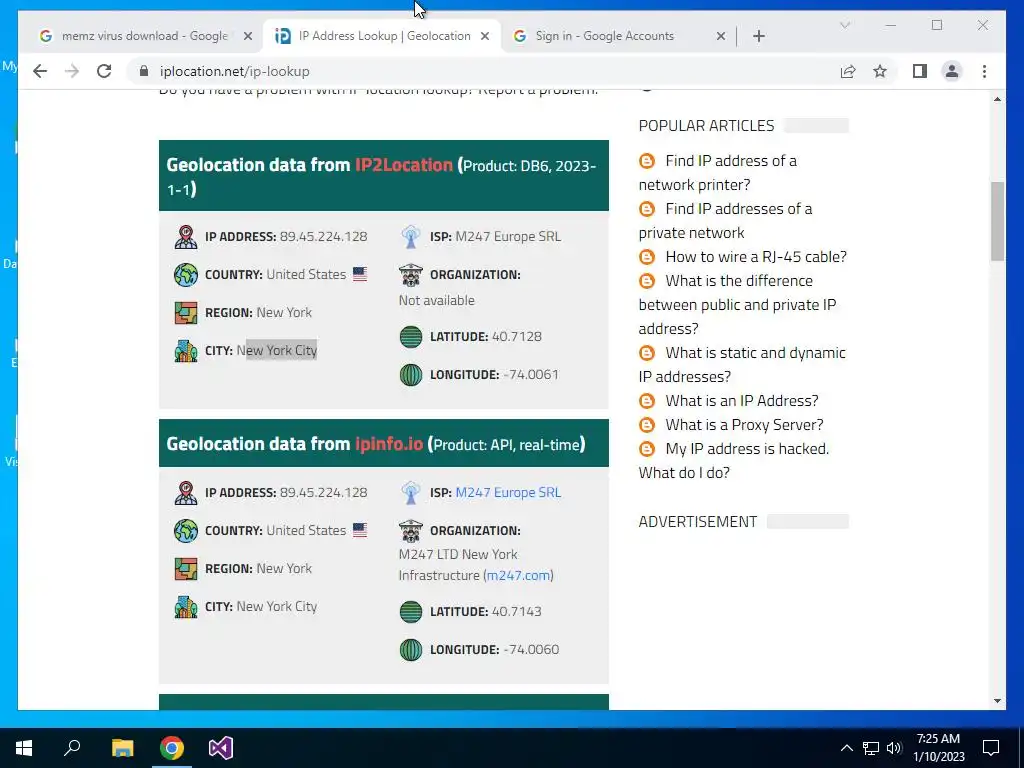Click IP address icon in IP2Location panel

186,236
